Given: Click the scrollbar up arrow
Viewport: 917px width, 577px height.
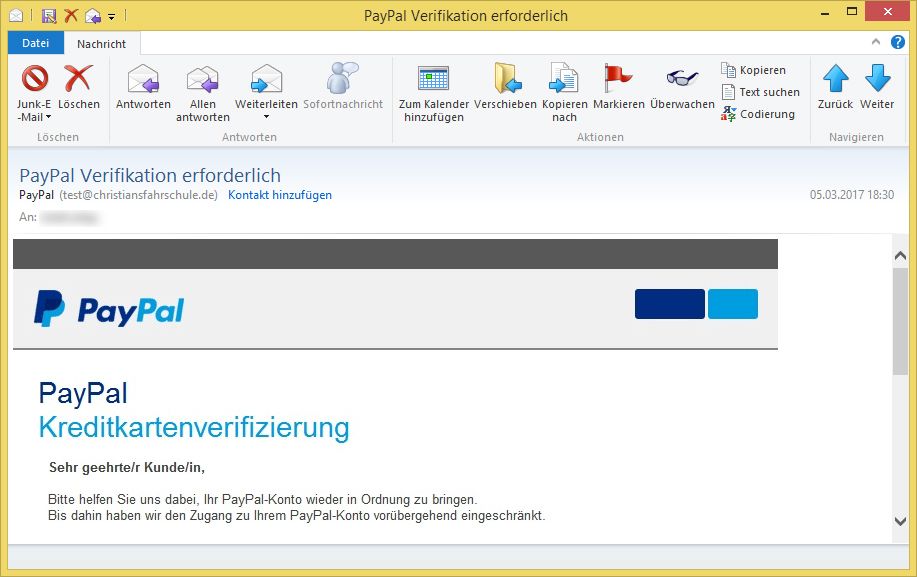Looking at the screenshot, I should pos(901,255).
